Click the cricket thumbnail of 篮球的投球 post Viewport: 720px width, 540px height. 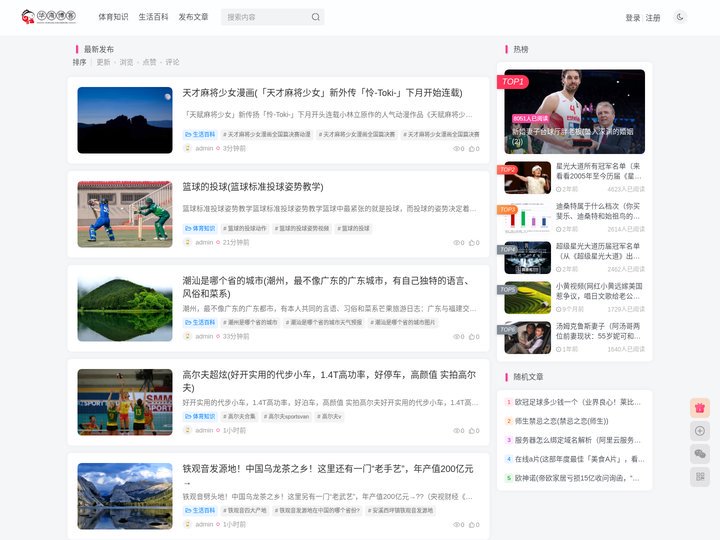pos(125,214)
